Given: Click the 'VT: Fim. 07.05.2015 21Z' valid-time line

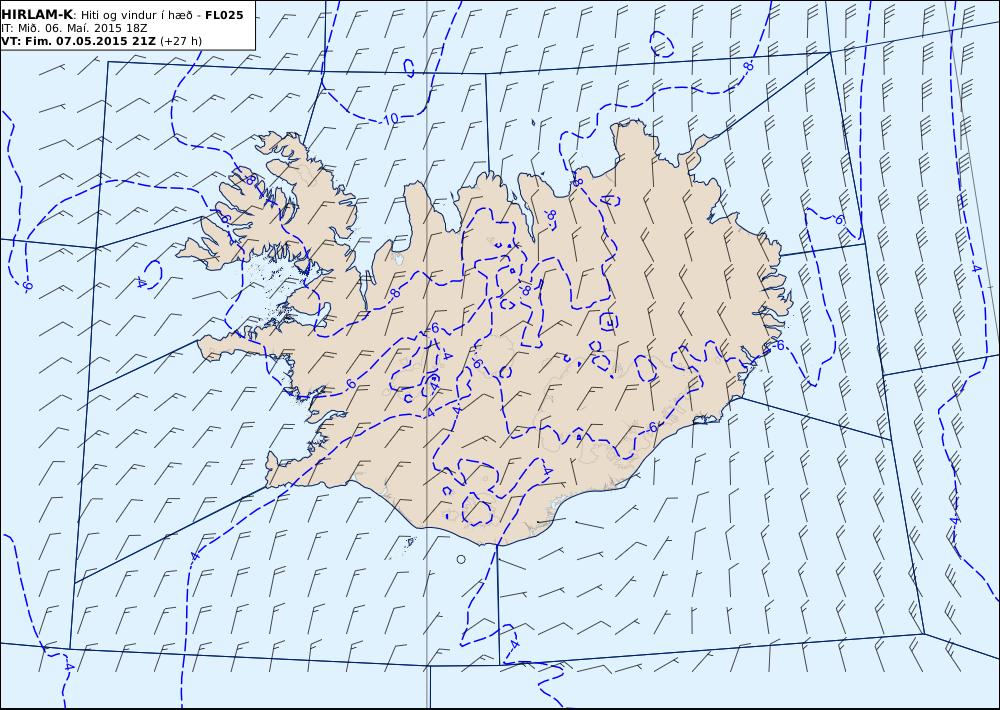Looking at the screenshot, I should click(102, 41).
